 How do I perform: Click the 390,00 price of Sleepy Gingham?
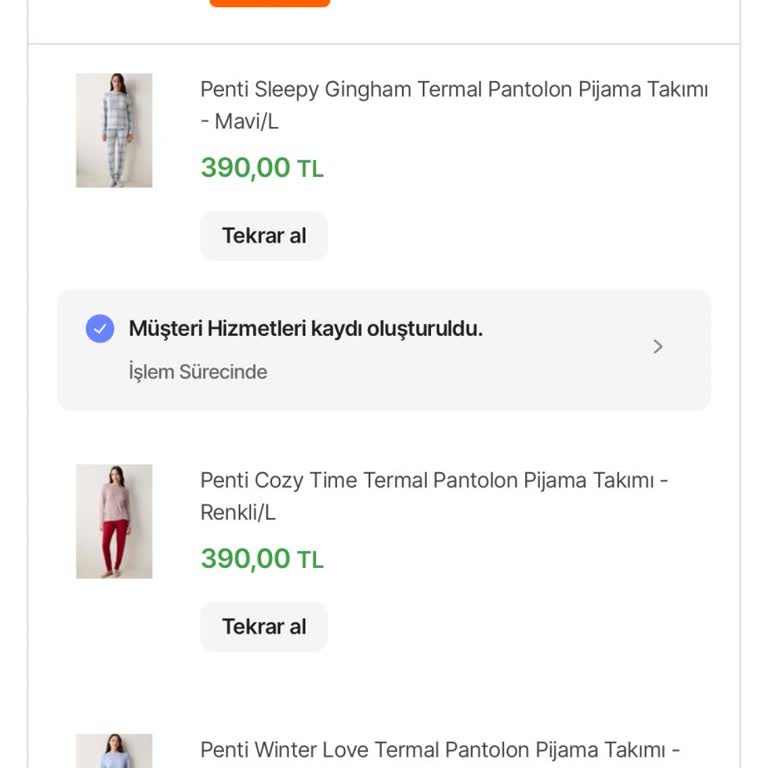(x=245, y=168)
